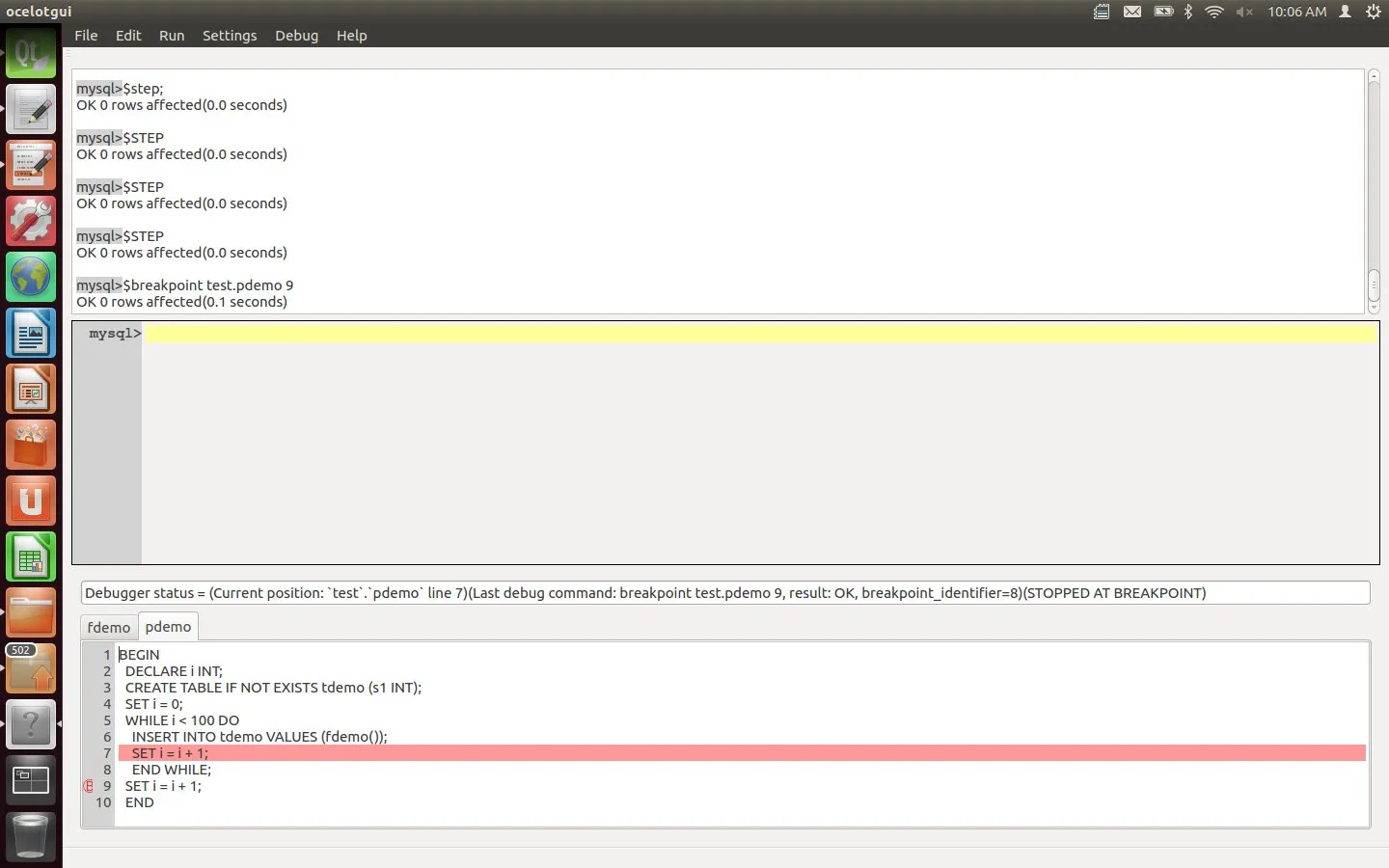
Task: Open the Debug menu
Action: [x=296, y=36]
